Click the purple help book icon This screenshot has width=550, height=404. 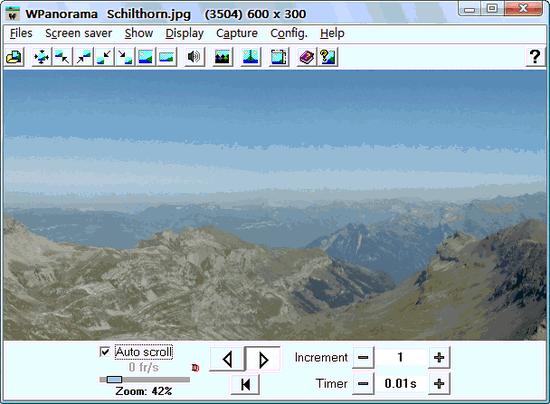(307, 56)
